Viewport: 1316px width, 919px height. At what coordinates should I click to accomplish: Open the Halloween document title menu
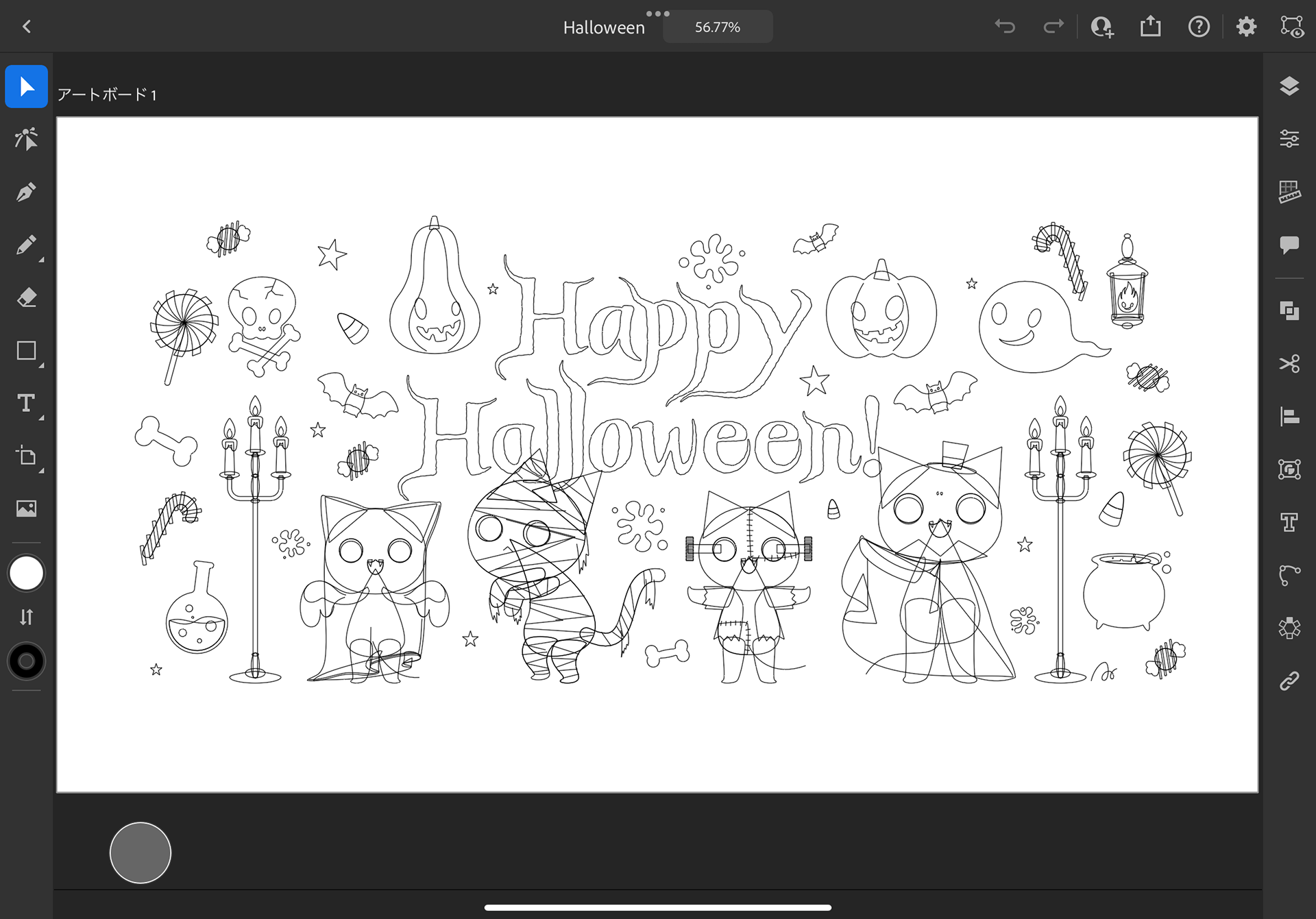[x=603, y=27]
